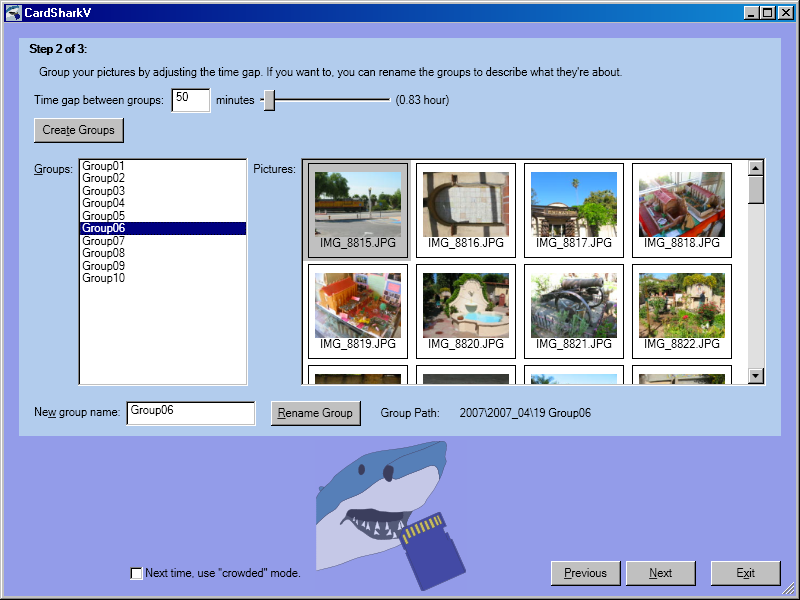Select the highlighted Group06 entry

pyautogui.click(x=163, y=228)
